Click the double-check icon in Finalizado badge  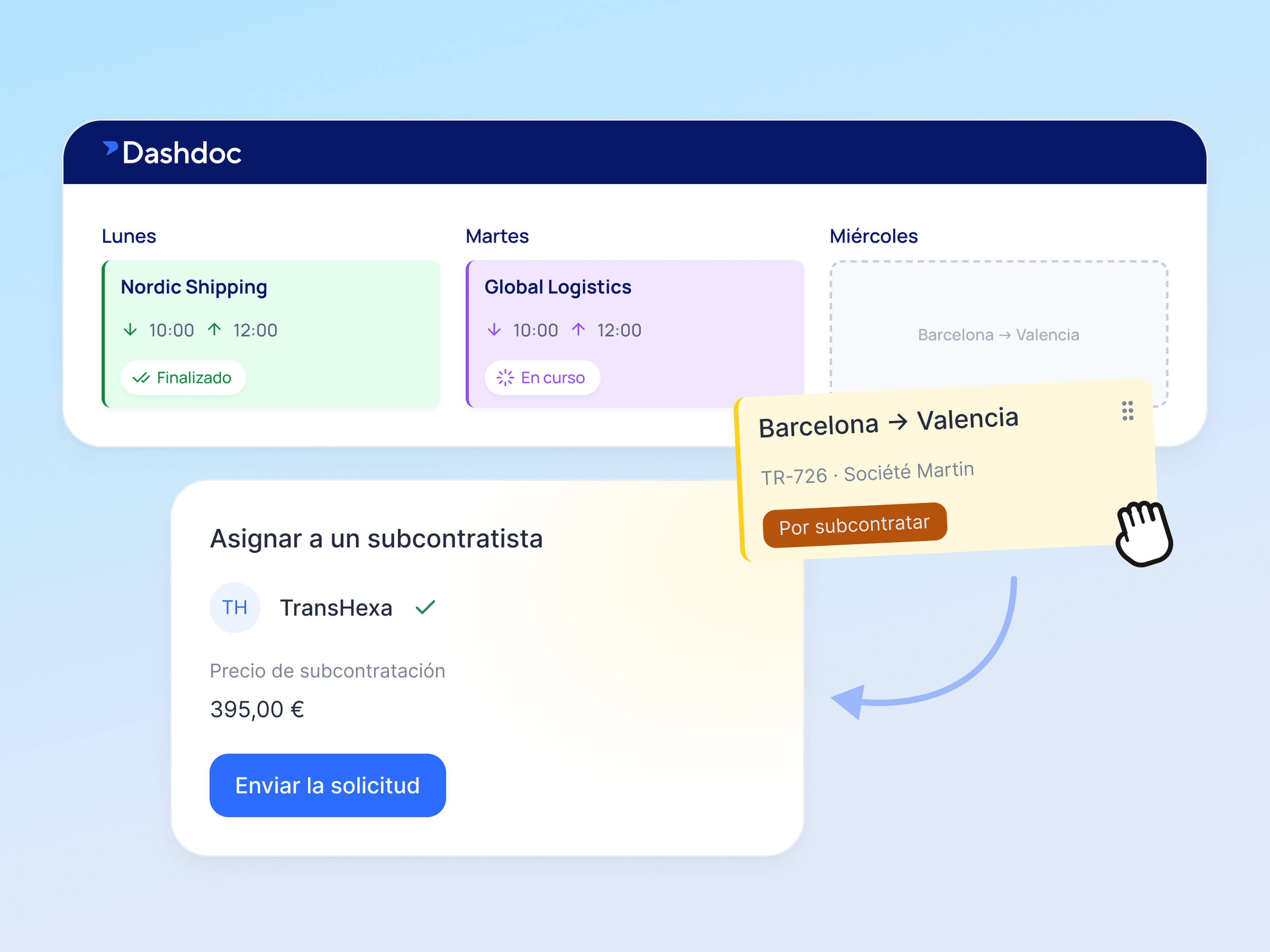[141, 377]
